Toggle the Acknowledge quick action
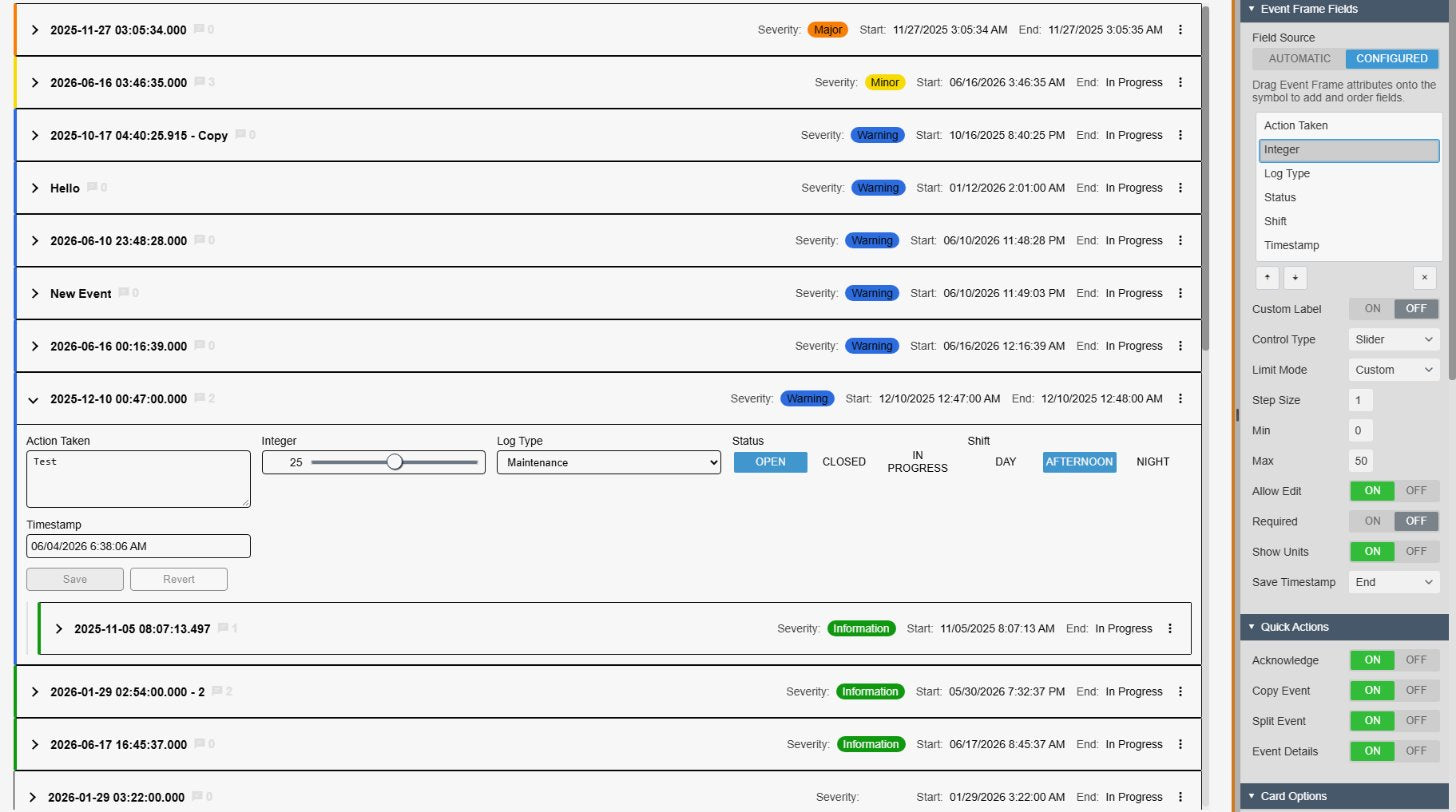 (1394, 660)
